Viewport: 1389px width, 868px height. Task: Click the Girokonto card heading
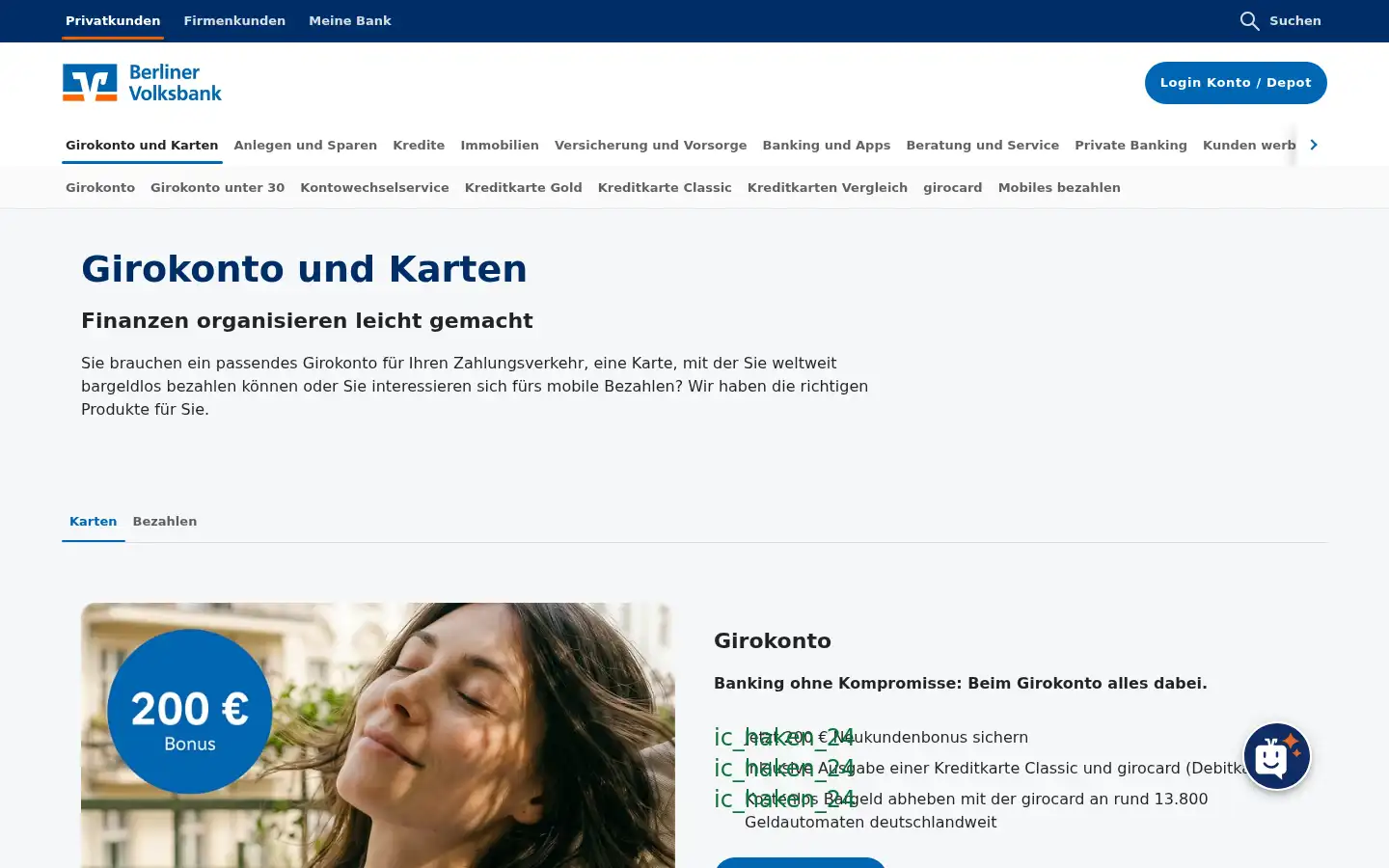click(x=772, y=640)
